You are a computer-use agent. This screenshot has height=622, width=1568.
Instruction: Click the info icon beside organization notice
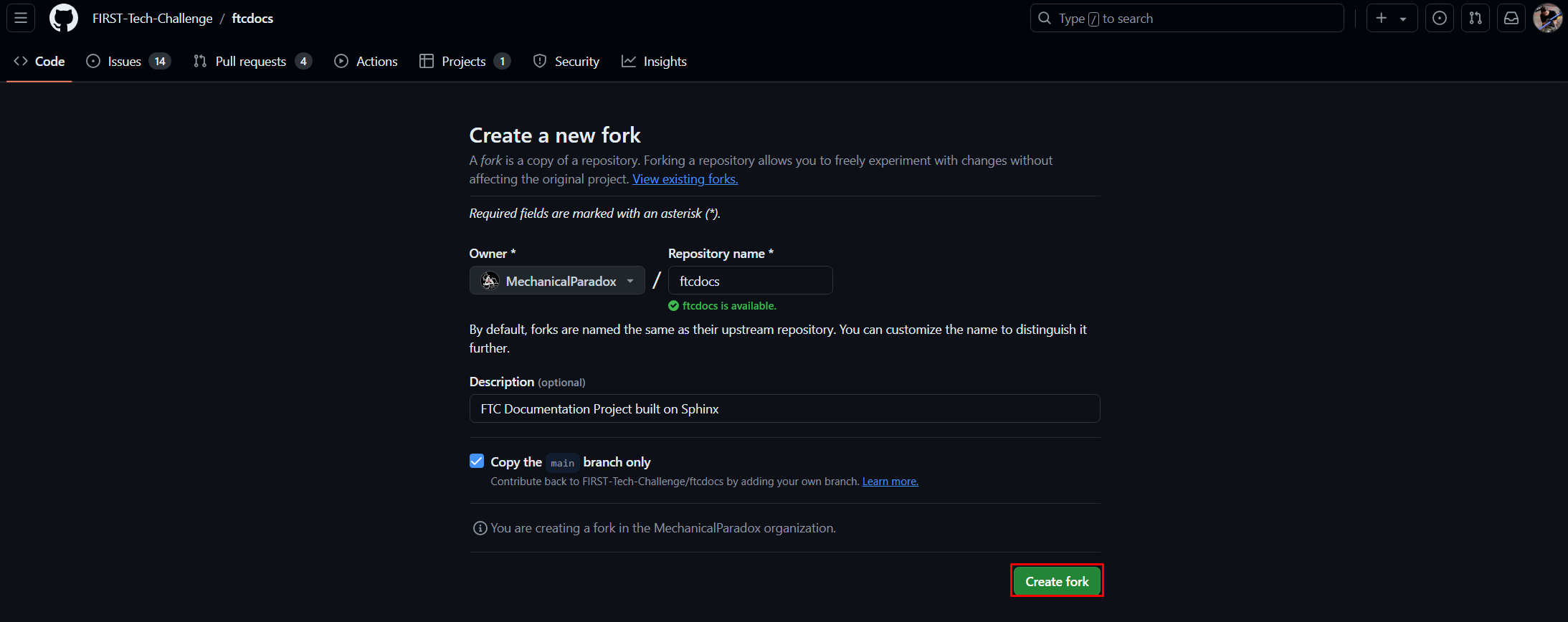[x=480, y=528]
